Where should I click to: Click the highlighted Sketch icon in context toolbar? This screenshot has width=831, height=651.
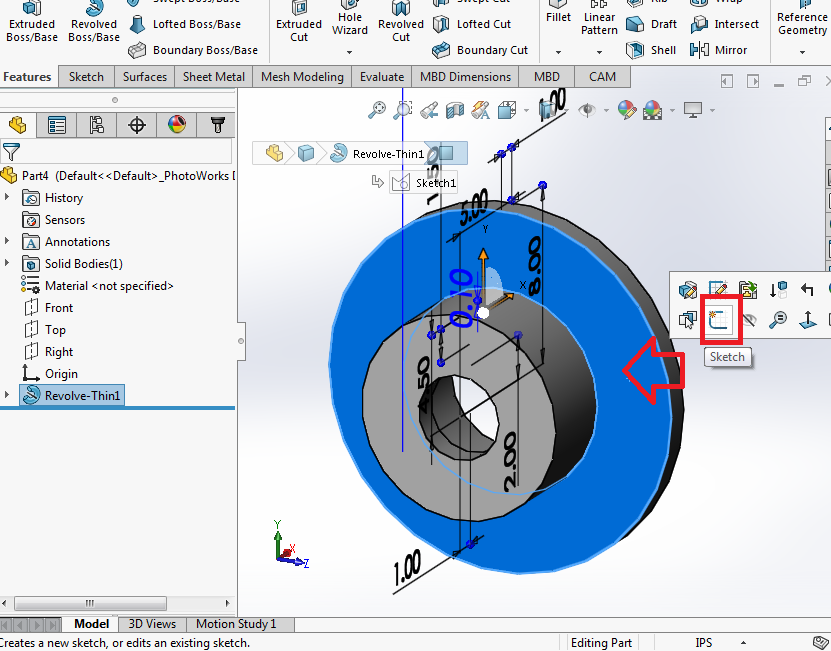[719, 318]
